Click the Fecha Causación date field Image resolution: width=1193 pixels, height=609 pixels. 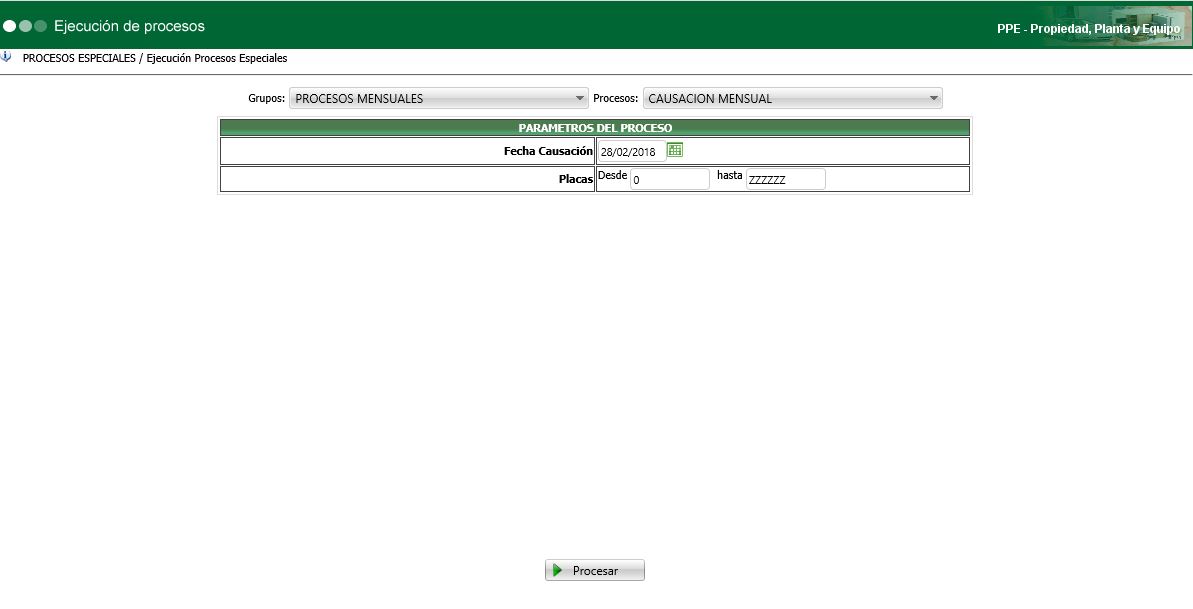pyautogui.click(x=631, y=151)
